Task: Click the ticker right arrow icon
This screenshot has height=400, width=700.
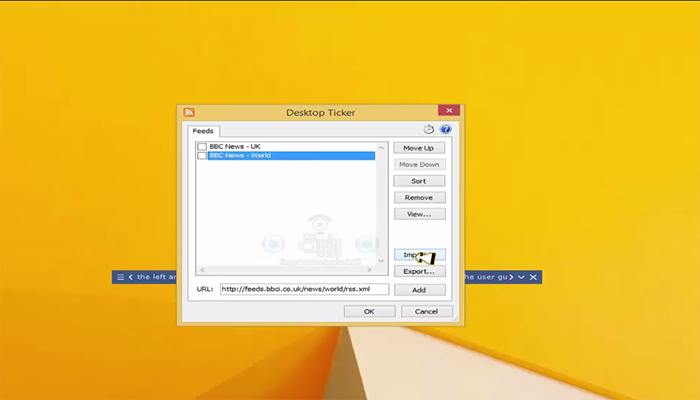Action: tap(512, 277)
